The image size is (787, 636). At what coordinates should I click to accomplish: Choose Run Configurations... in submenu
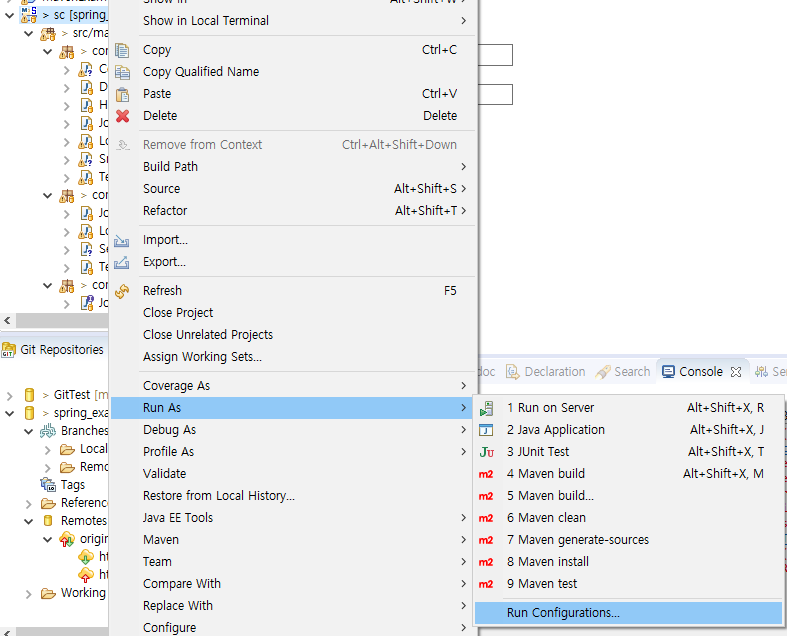click(628, 613)
